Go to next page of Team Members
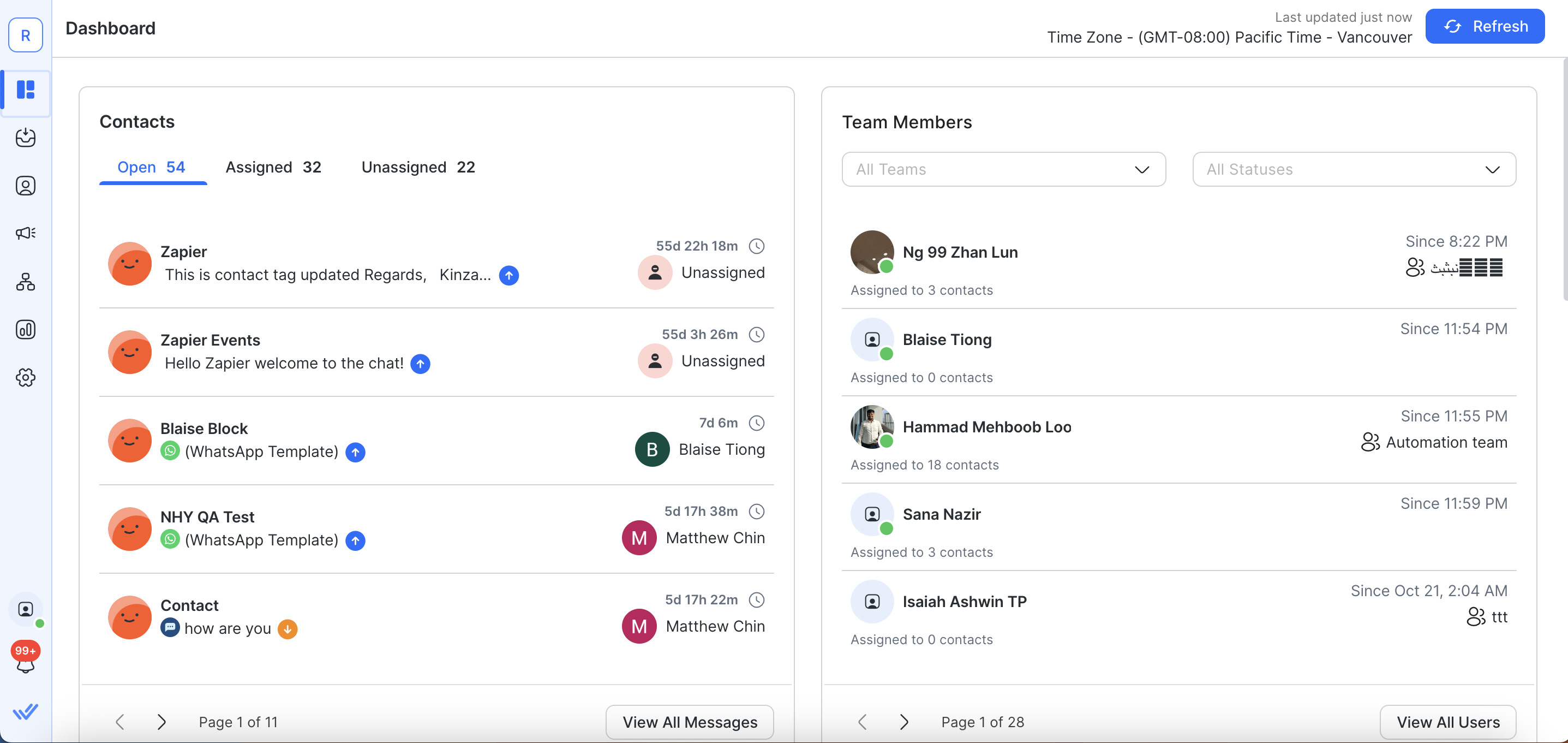Image resolution: width=1568 pixels, height=743 pixels. (904, 722)
